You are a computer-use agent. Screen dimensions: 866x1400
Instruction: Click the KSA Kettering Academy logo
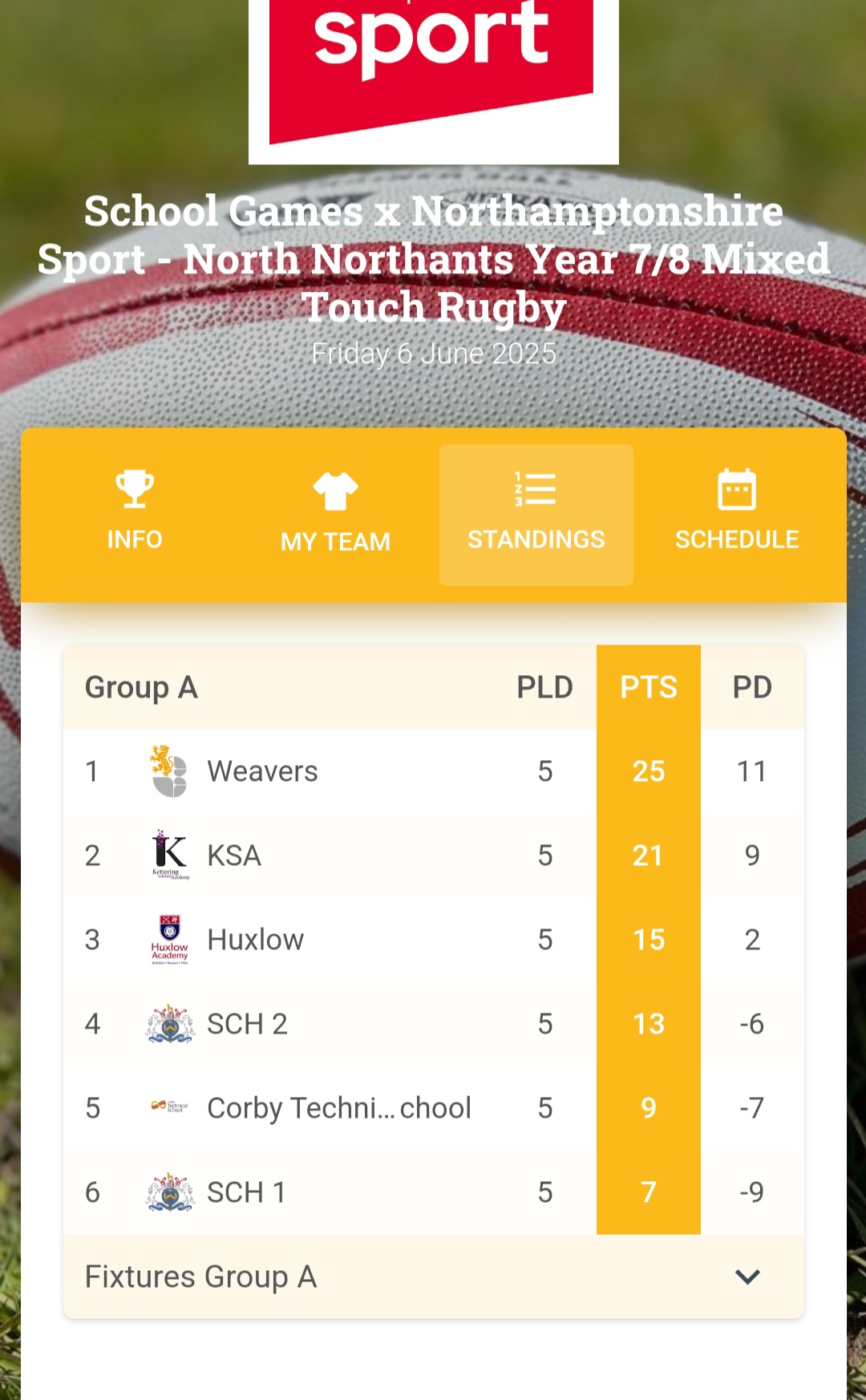pos(170,855)
